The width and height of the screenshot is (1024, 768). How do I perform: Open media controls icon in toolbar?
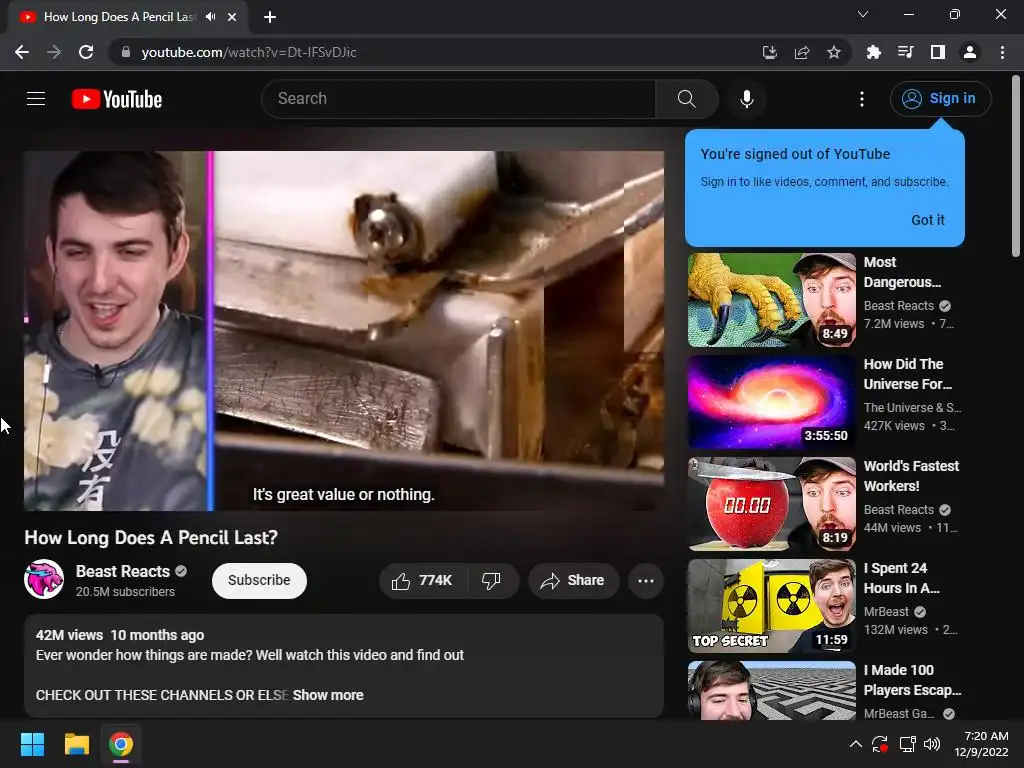[x=905, y=52]
